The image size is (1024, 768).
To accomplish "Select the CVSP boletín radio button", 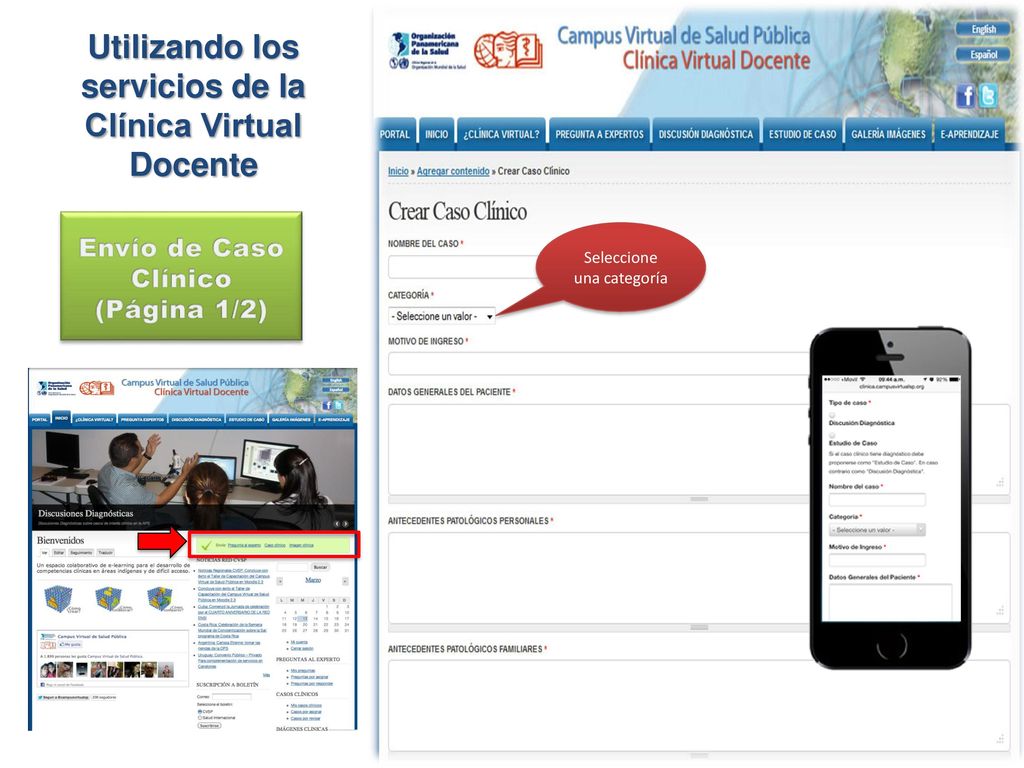I will tap(200, 712).
